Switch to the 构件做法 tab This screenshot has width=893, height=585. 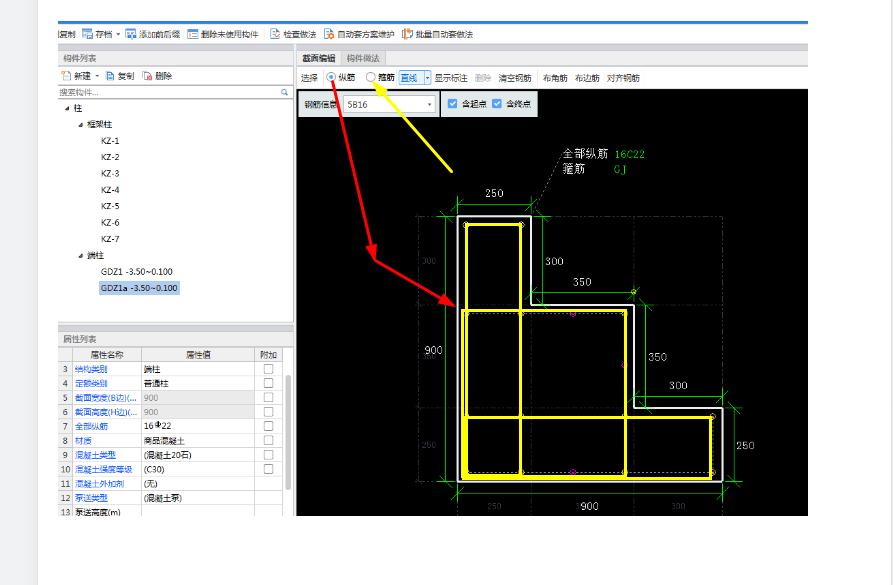tap(363, 58)
